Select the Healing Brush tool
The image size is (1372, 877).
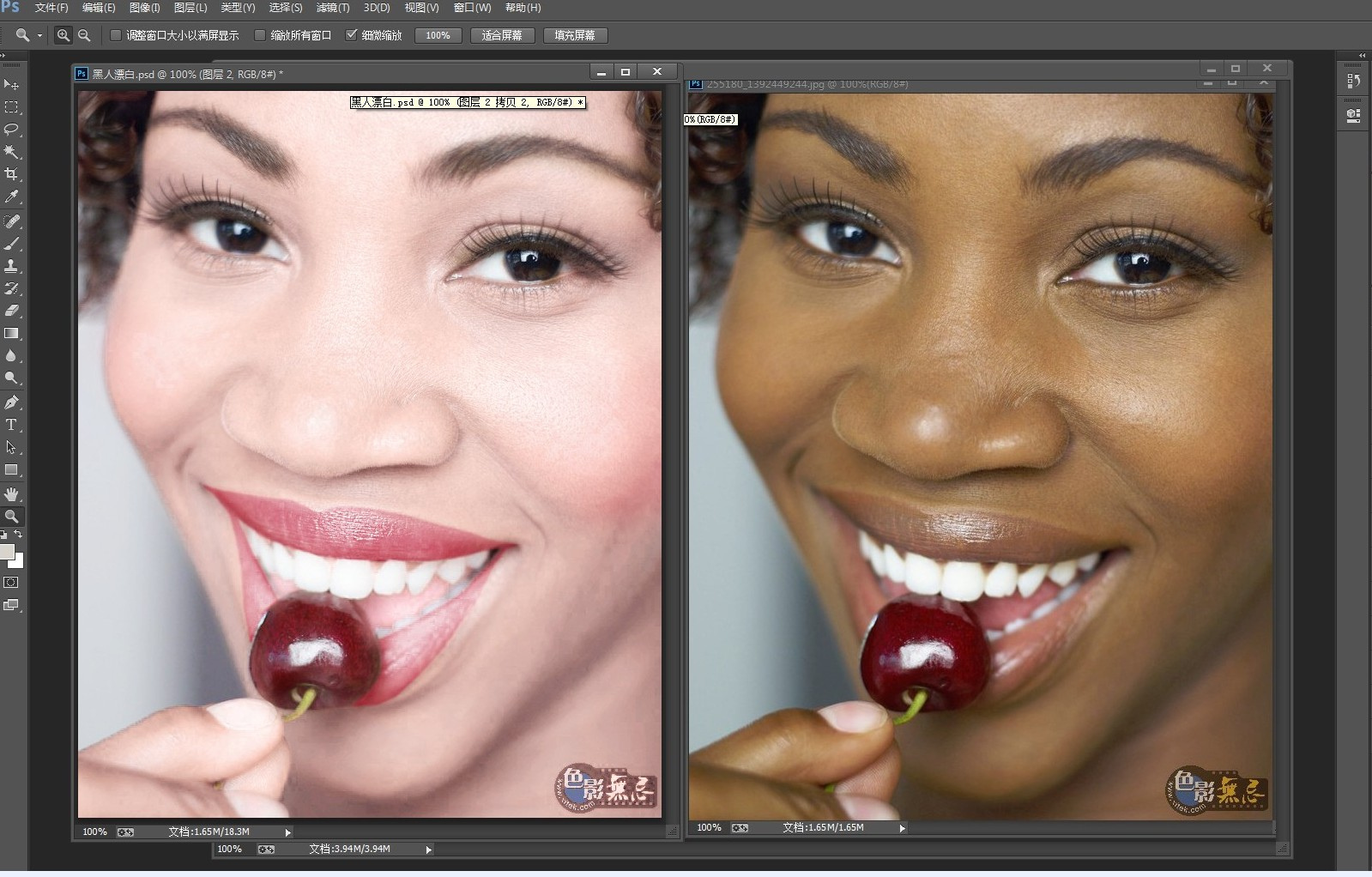(11, 221)
